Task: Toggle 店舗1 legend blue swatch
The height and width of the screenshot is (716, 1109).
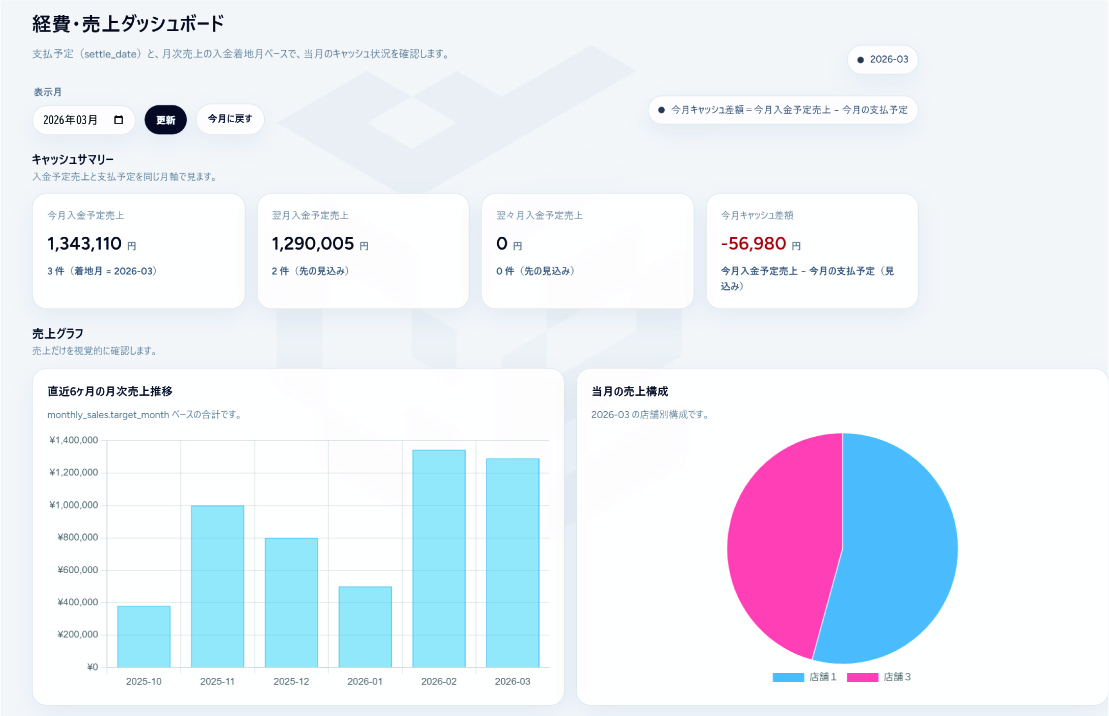Action: click(788, 678)
